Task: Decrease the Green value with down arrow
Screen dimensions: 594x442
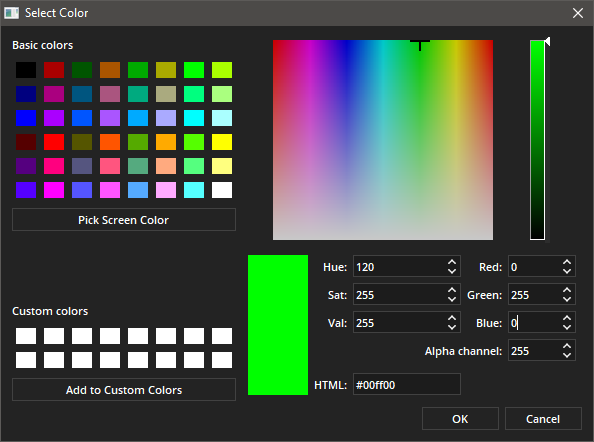Action: 567,299
